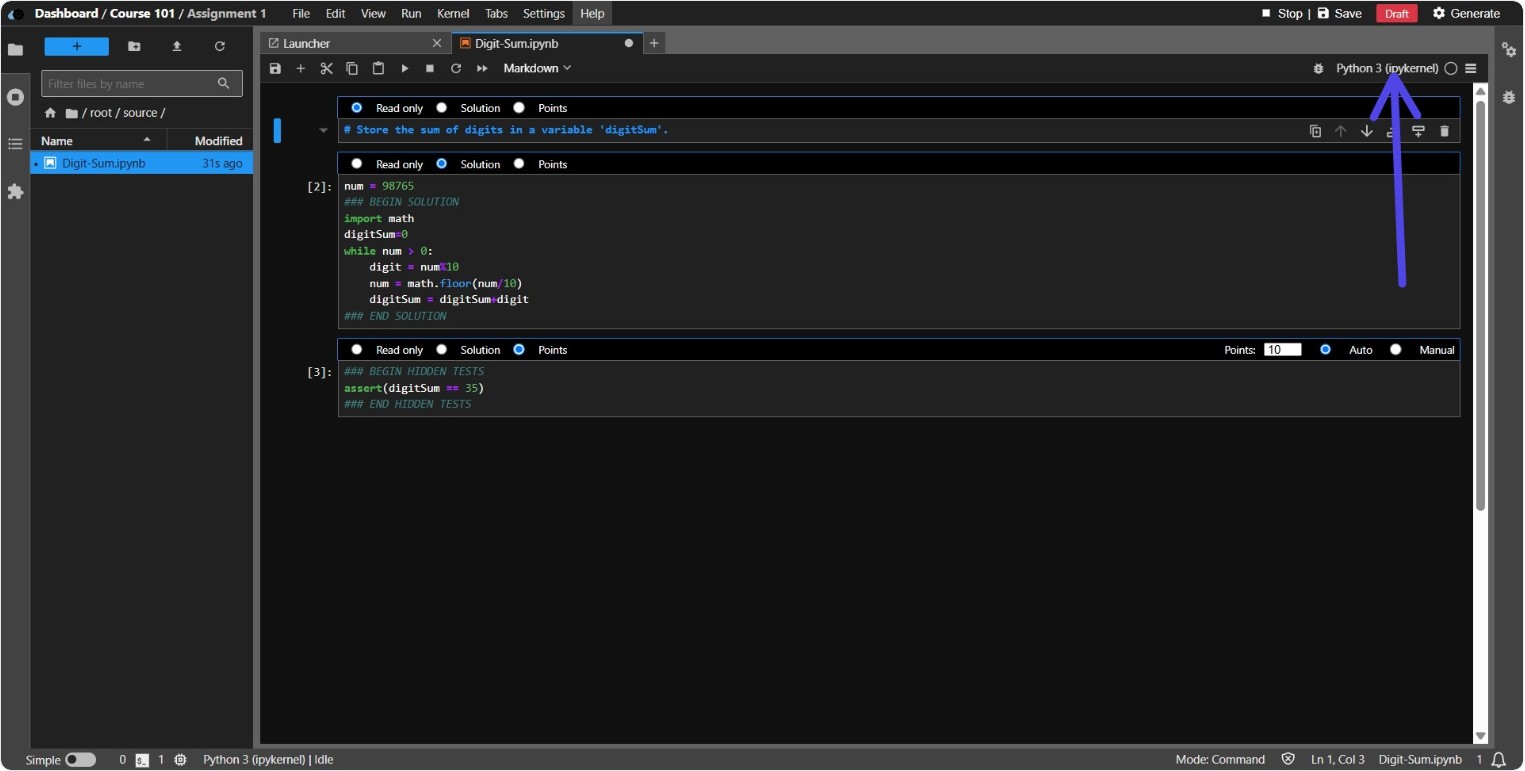1525x771 pixels.
Task: Refresh the file browser listing
Action: tap(220, 46)
